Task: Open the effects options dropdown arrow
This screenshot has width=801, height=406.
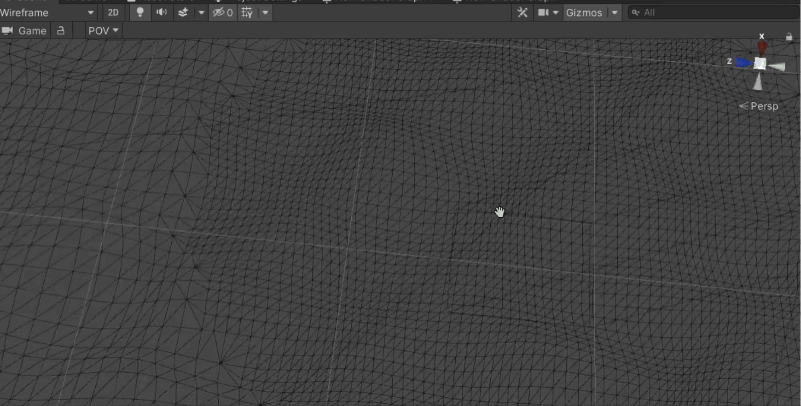Action: [x=201, y=13]
